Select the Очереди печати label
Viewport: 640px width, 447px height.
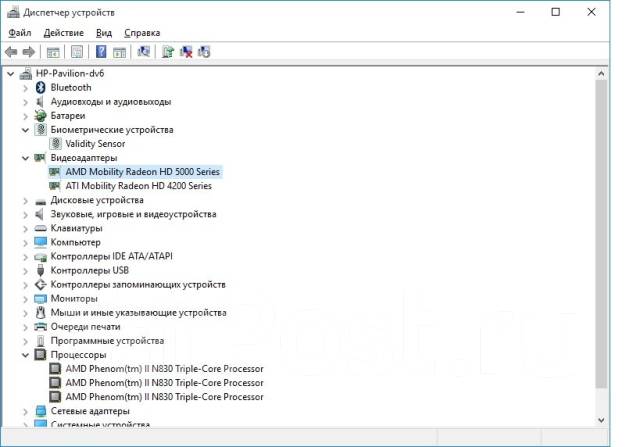coord(85,327)
